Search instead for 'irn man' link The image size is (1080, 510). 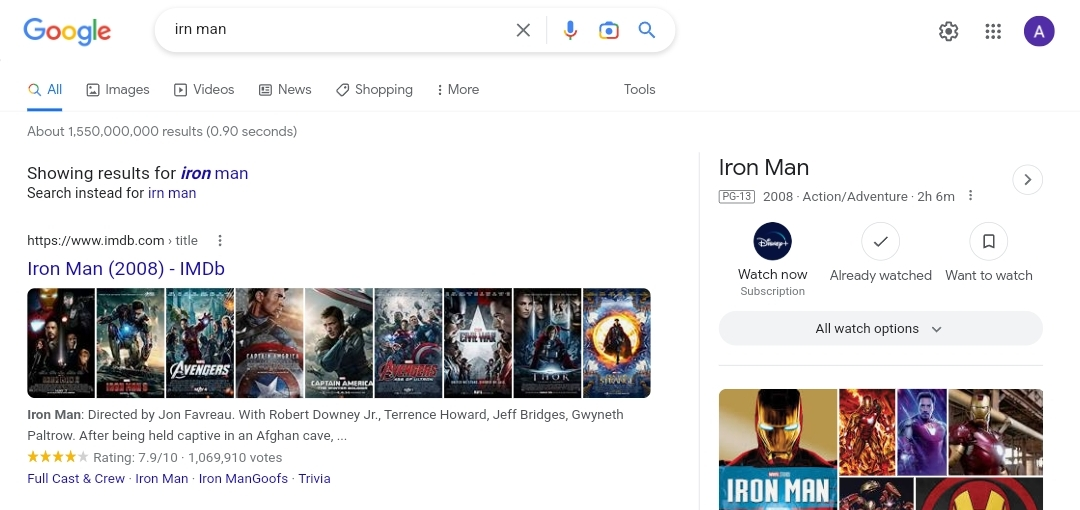point(172,193)
